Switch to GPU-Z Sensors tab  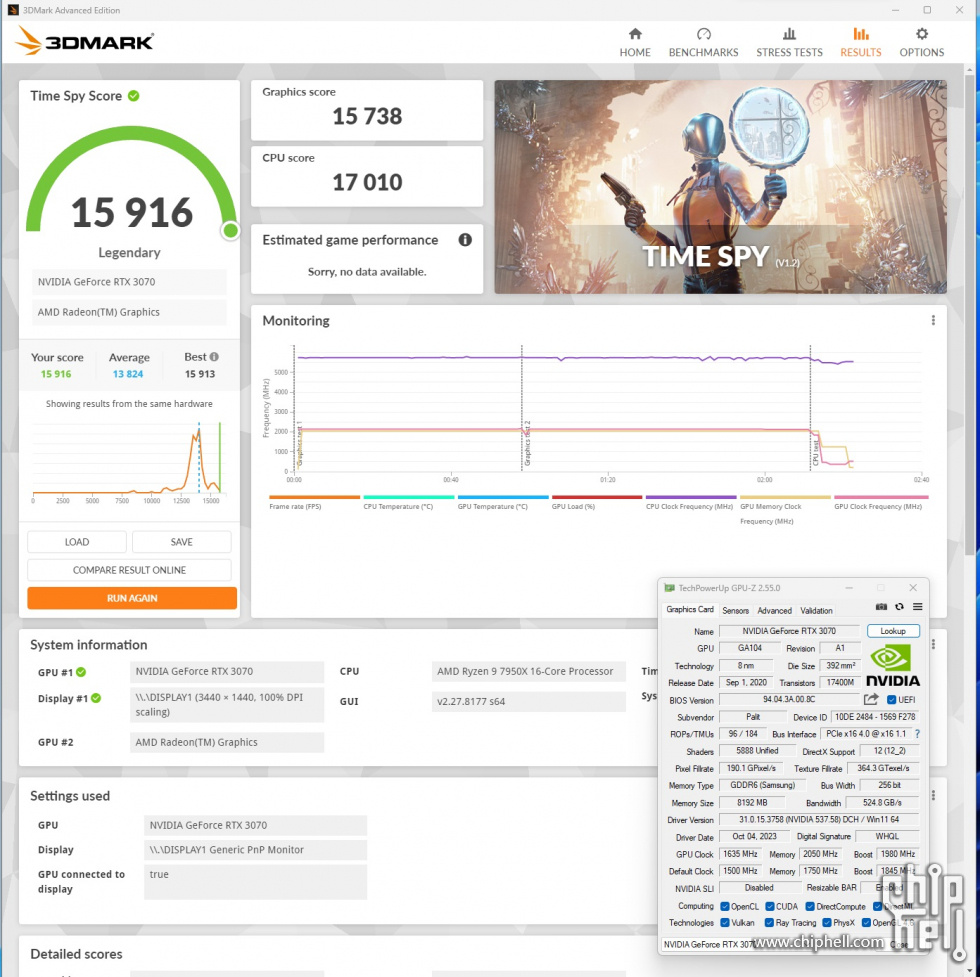(735, 611)
